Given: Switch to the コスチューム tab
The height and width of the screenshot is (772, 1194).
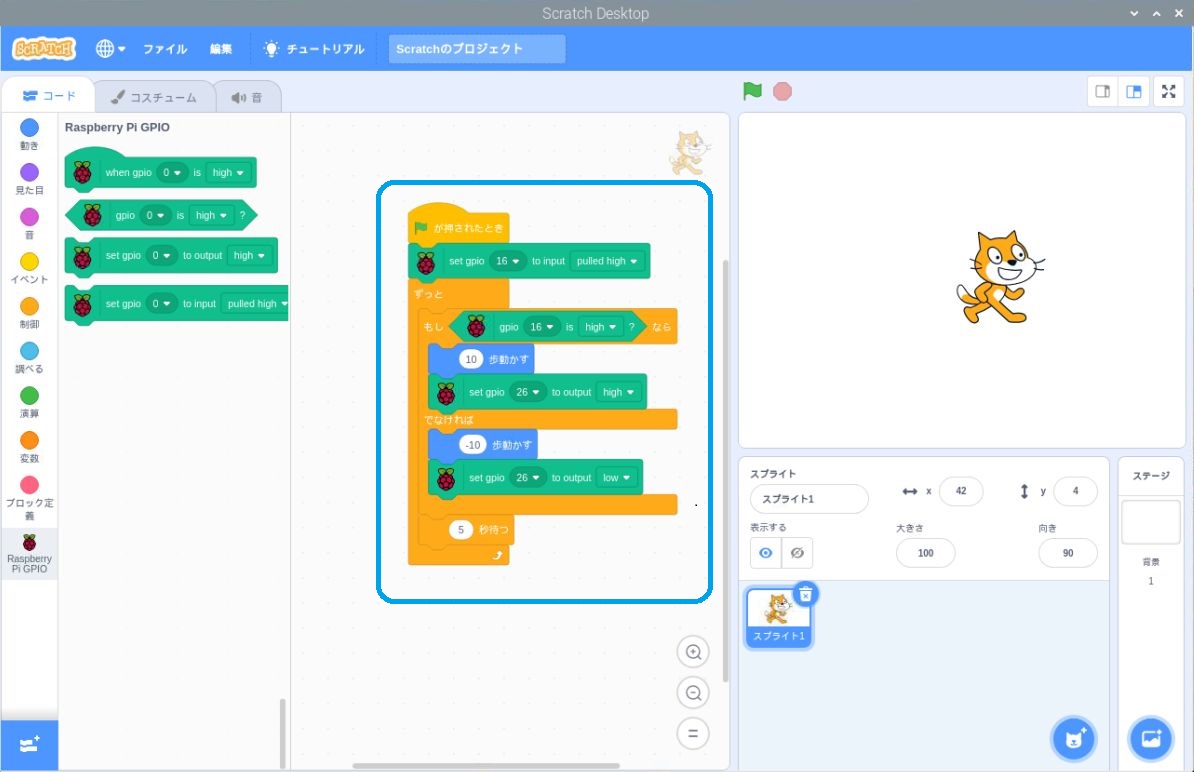Looking at the screenshot, I should pyautogui.click(x=155, y=97).
